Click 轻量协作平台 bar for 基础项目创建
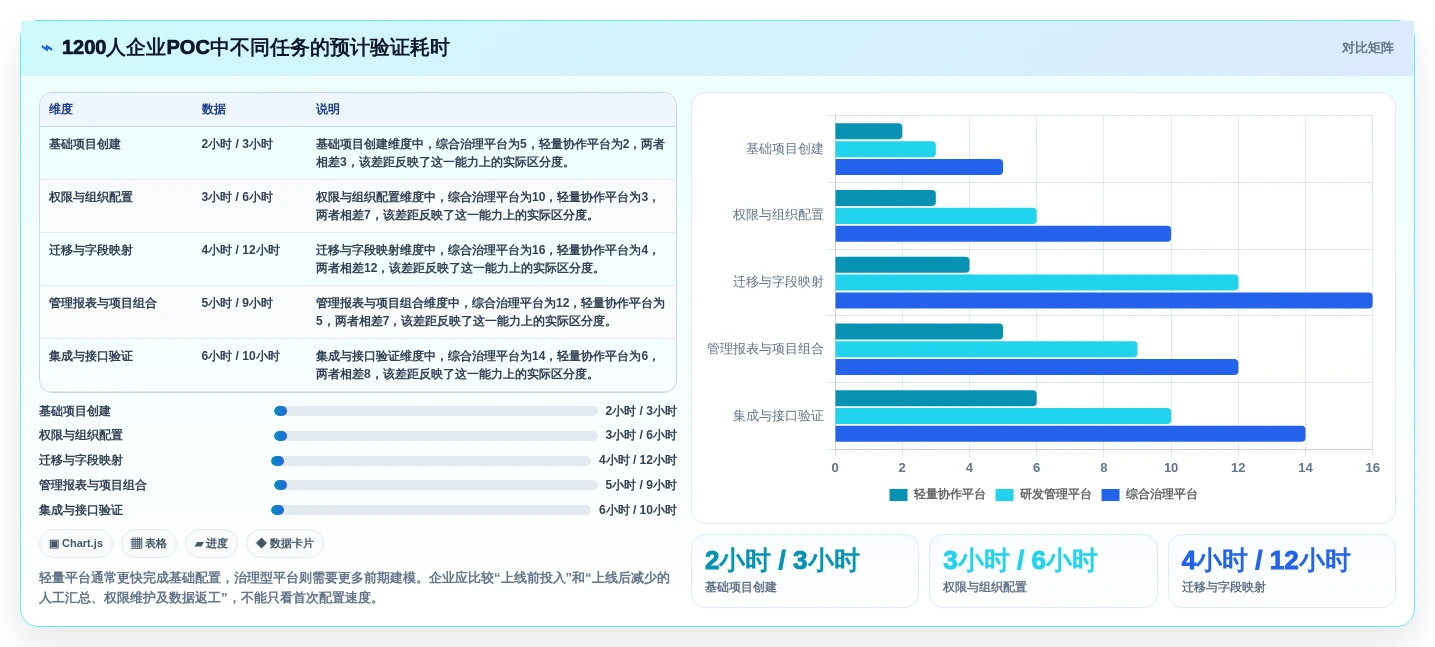This screenshot has height=647, width=1435. 869,131
